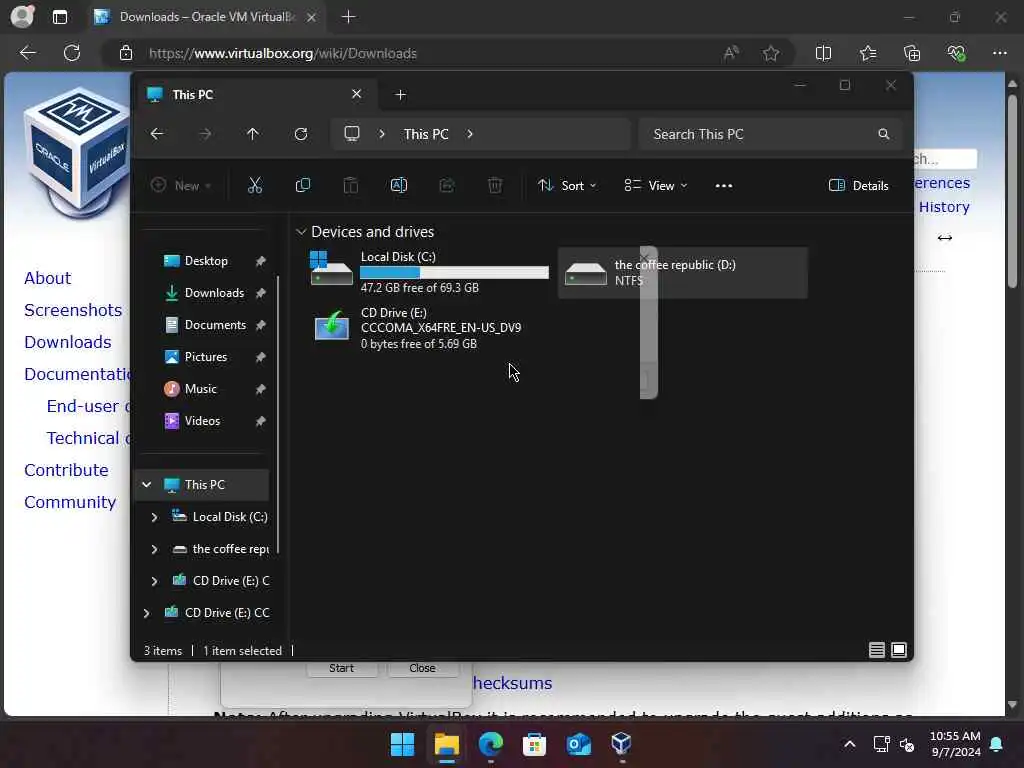Viewport: 1024px width, 768px height.
Task: Add a new File Explorer tab
Action: (x=400, y=95)
